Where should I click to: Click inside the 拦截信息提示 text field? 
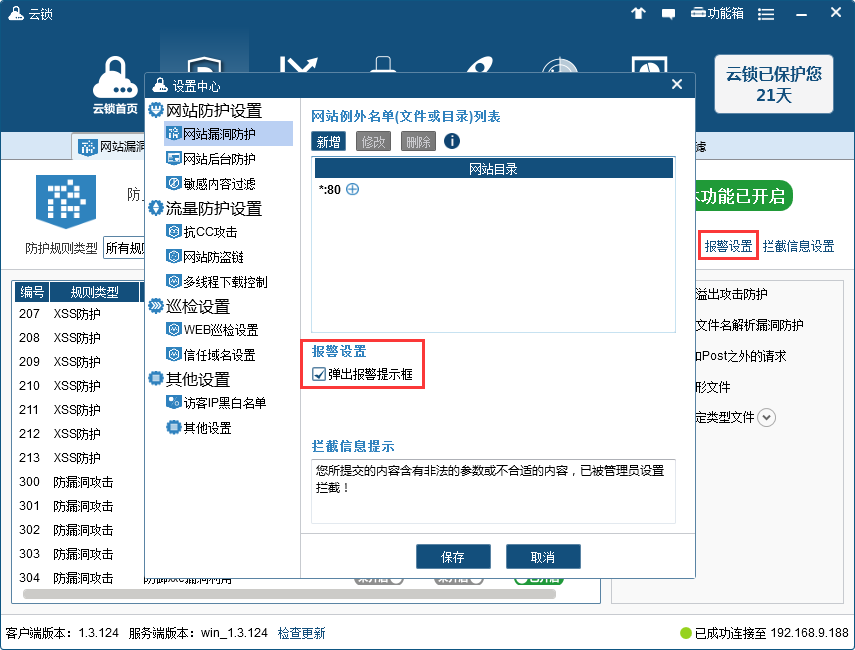click(490, 490)
